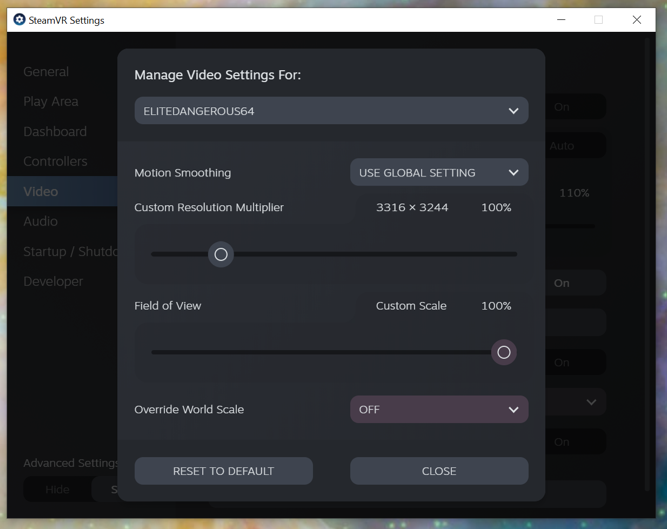Open the Startup / Shutdown tab
This screenshot has height=529, width=667.
pyautogui.click(x=70, y=251)
